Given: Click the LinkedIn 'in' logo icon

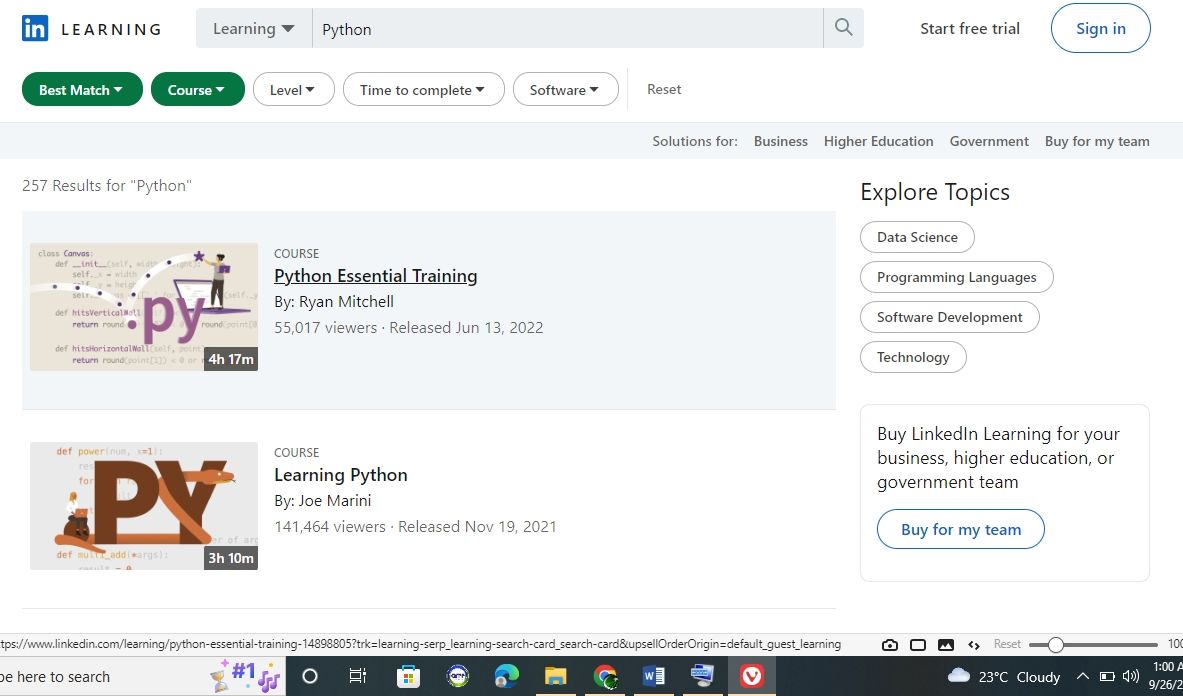Looking at the screenshot, I should [x=35, y=29].
